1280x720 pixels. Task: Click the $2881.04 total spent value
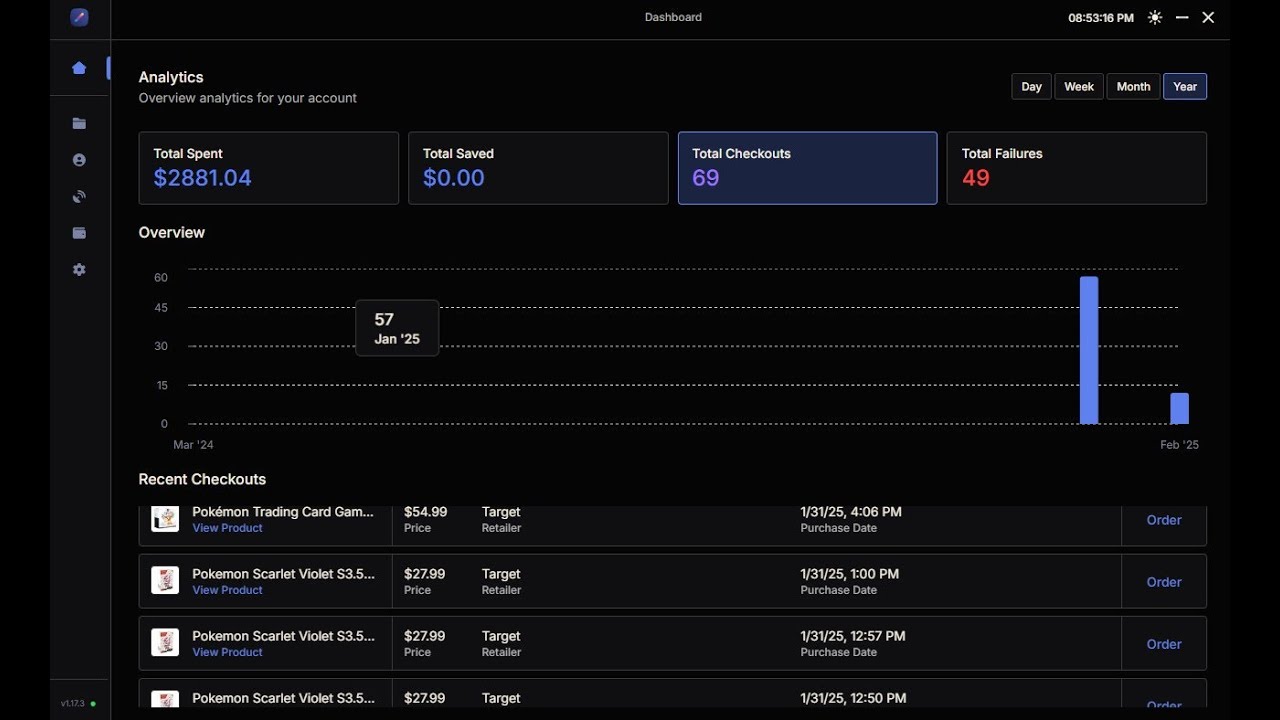click(x=203, y=178)
